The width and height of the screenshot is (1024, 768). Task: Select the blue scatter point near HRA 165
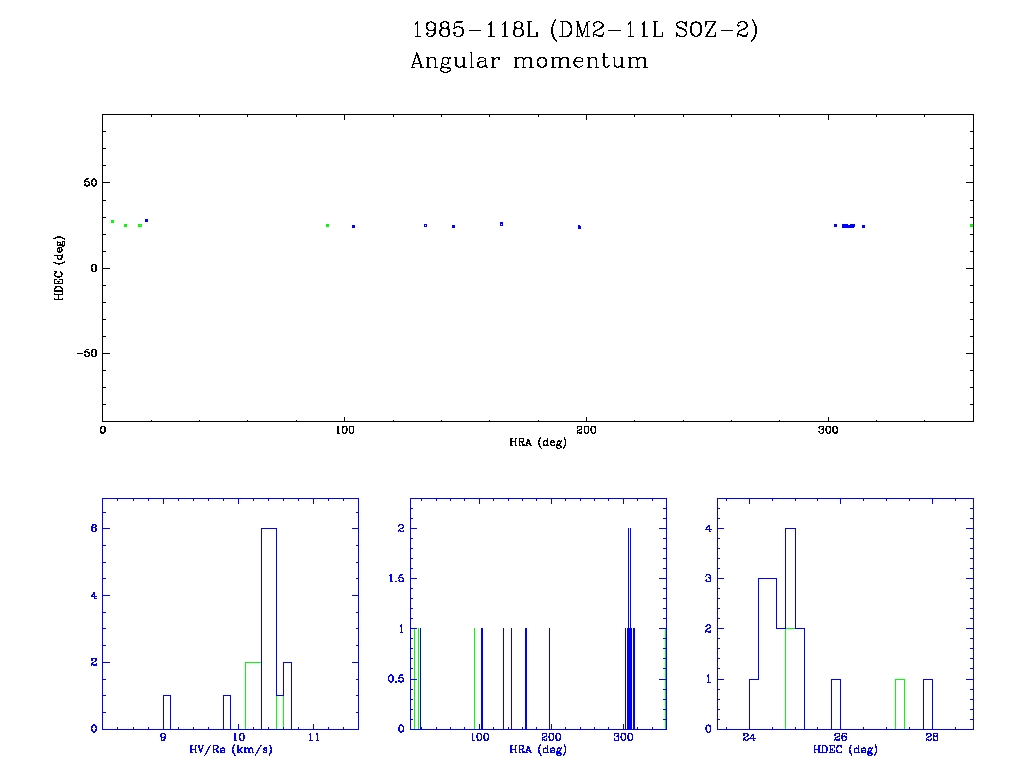click(x=501, y=224)
